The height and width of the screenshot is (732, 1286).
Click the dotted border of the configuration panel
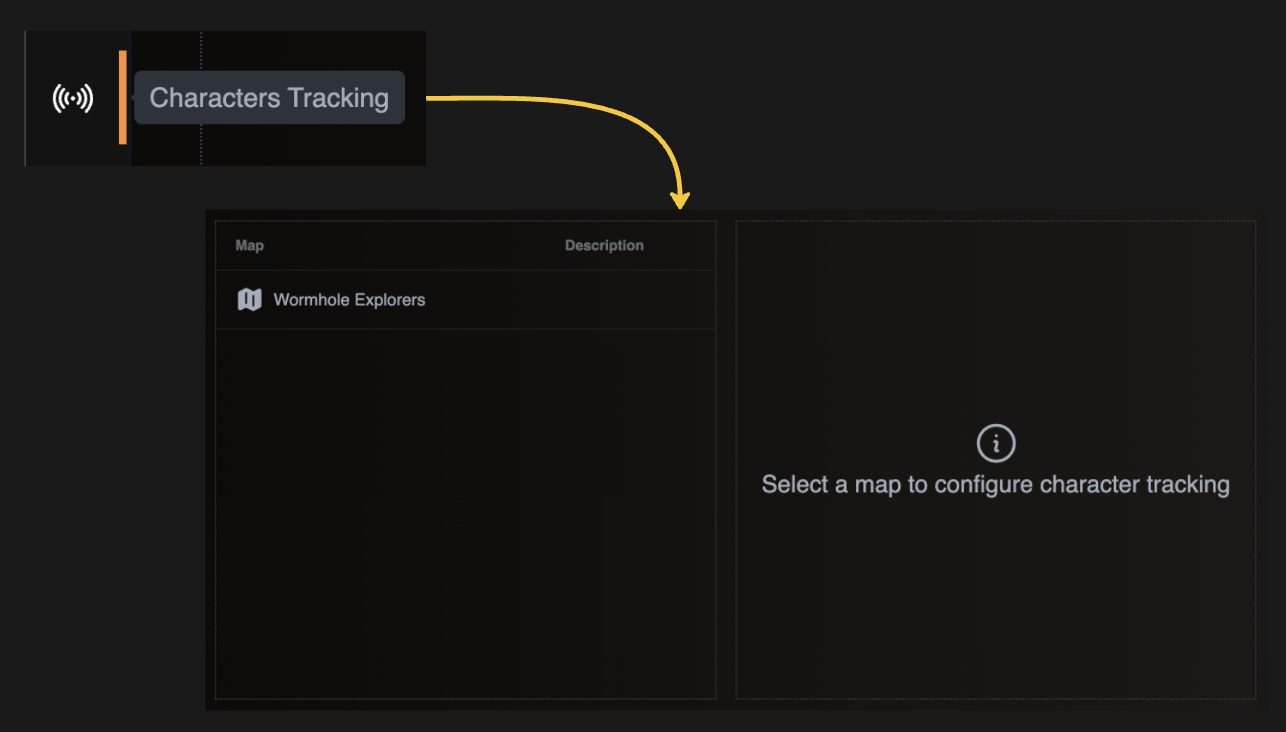(995, 220)
